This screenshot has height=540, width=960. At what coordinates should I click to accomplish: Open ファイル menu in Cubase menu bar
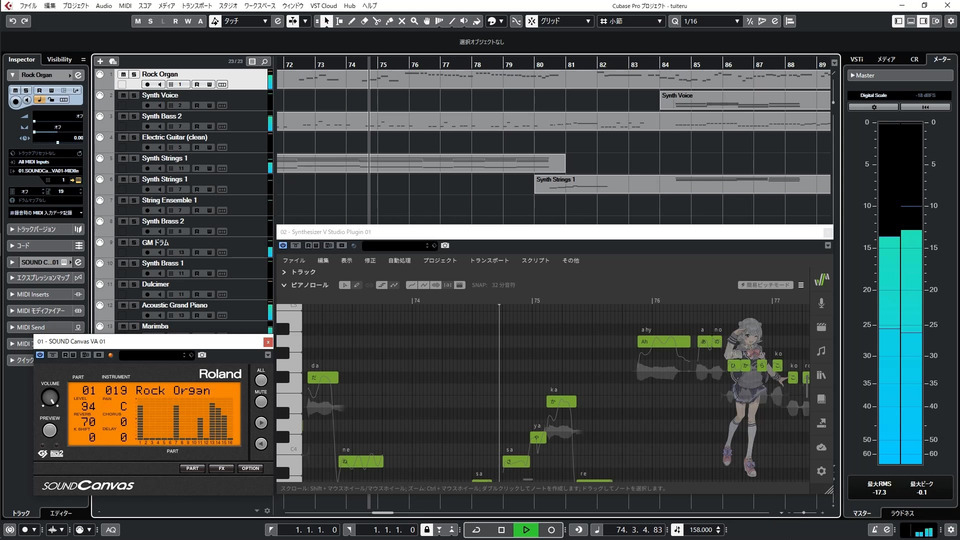(x=28, y=6)
